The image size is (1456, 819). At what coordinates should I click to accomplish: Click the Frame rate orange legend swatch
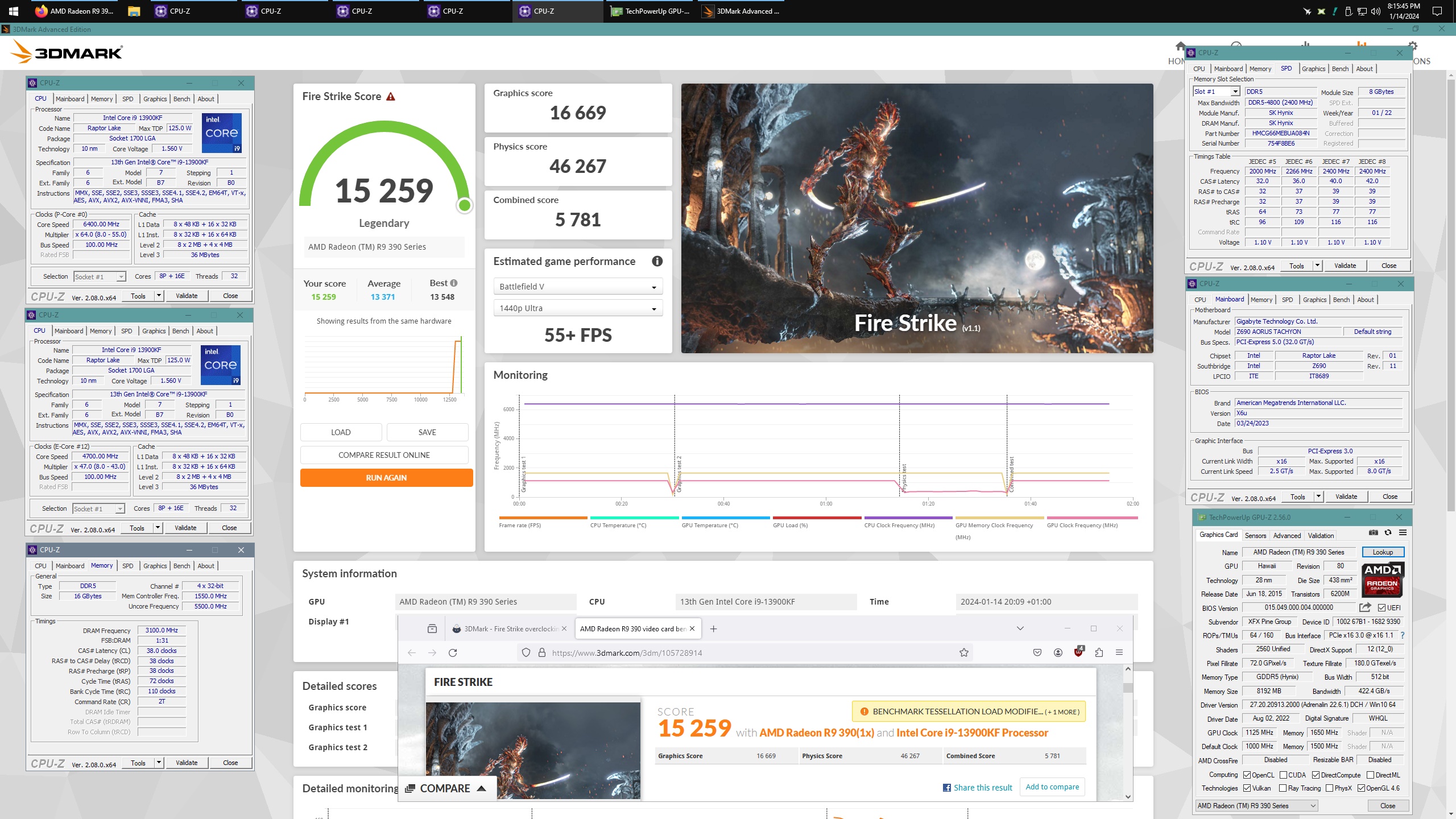543,518
